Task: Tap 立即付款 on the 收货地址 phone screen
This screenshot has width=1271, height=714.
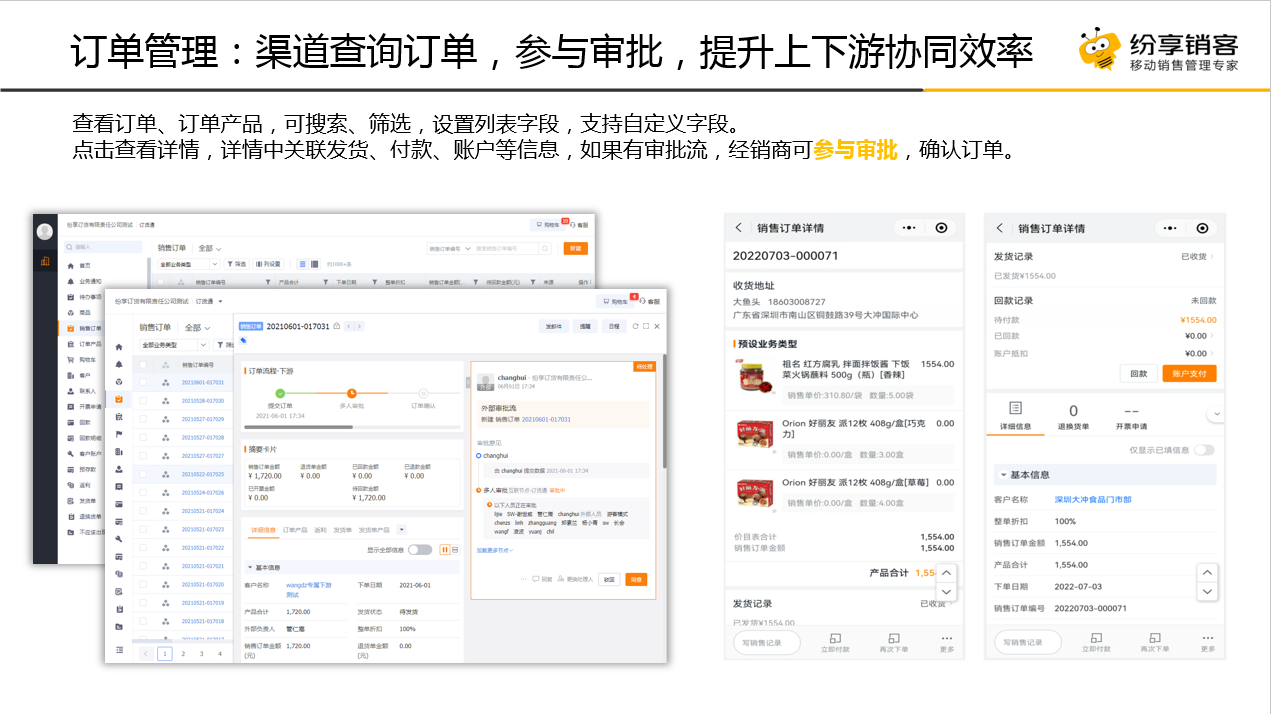Action: 836,642
